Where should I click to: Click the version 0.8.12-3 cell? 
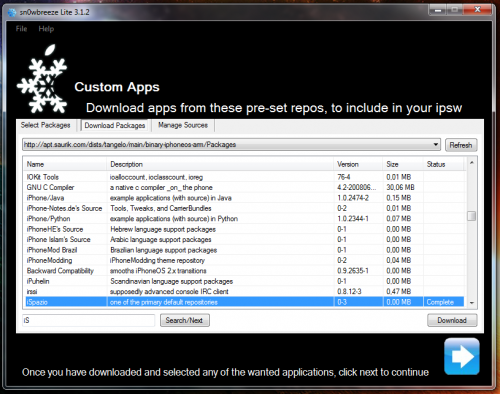(349, 291)
